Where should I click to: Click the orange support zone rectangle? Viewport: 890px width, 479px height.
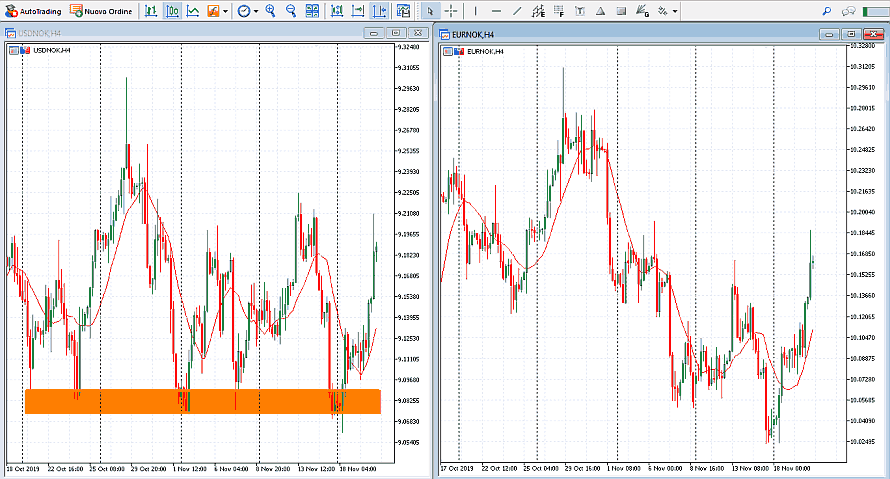(x=202, y=401)
